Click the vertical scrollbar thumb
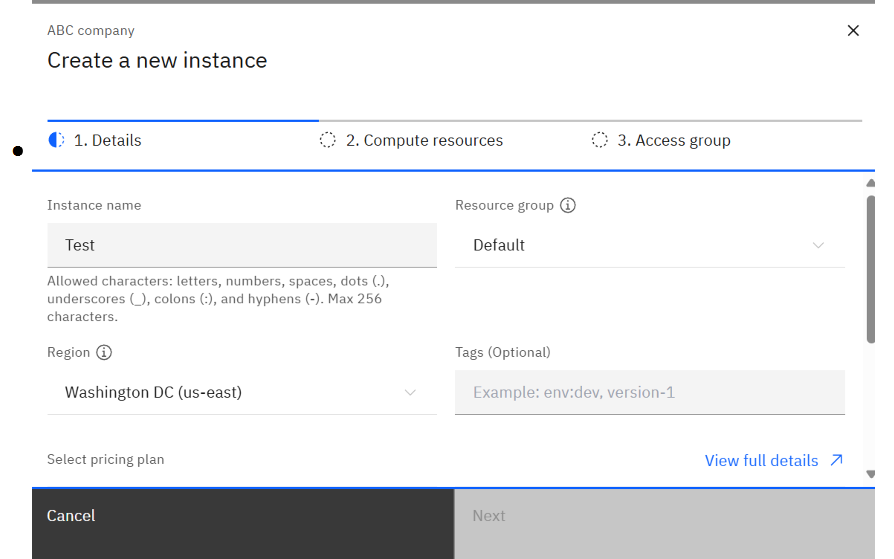Image resolution: width=894 pixels, height=559 pixels. (871, 270)
